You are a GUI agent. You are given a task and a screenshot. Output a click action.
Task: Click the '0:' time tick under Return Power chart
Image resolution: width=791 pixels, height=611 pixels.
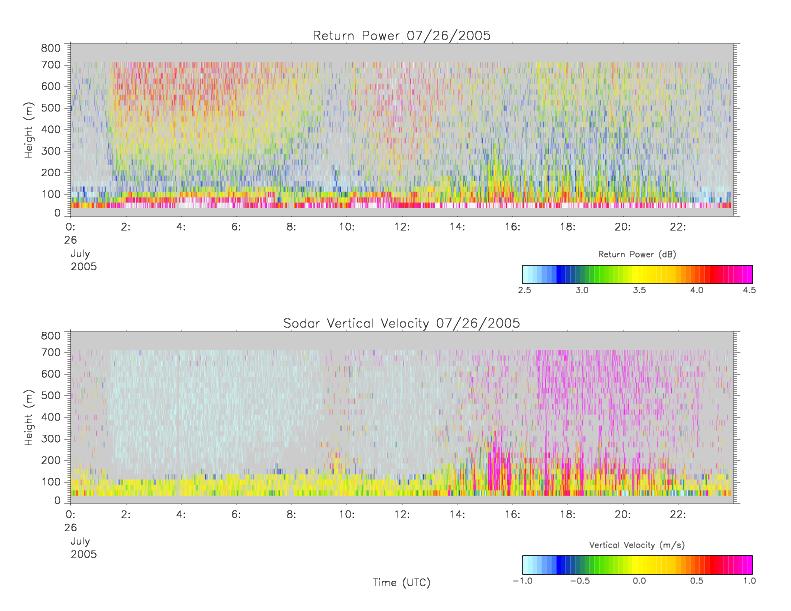coord(70,227)
